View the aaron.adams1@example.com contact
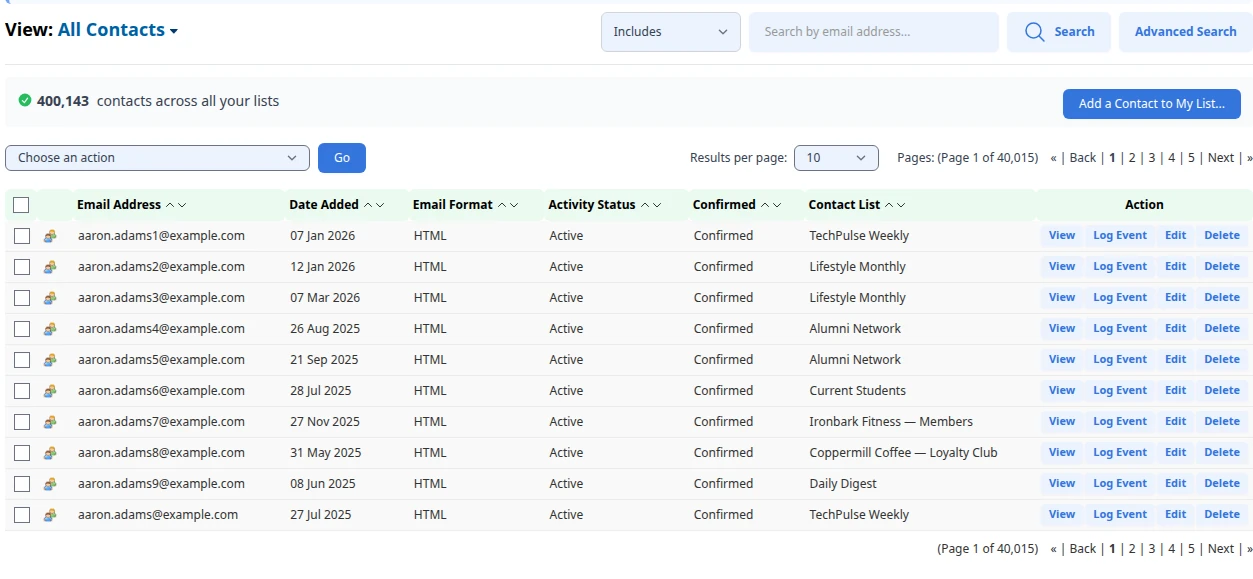The height and width of the screenshot is (579, 1253). click(1061, 236)
